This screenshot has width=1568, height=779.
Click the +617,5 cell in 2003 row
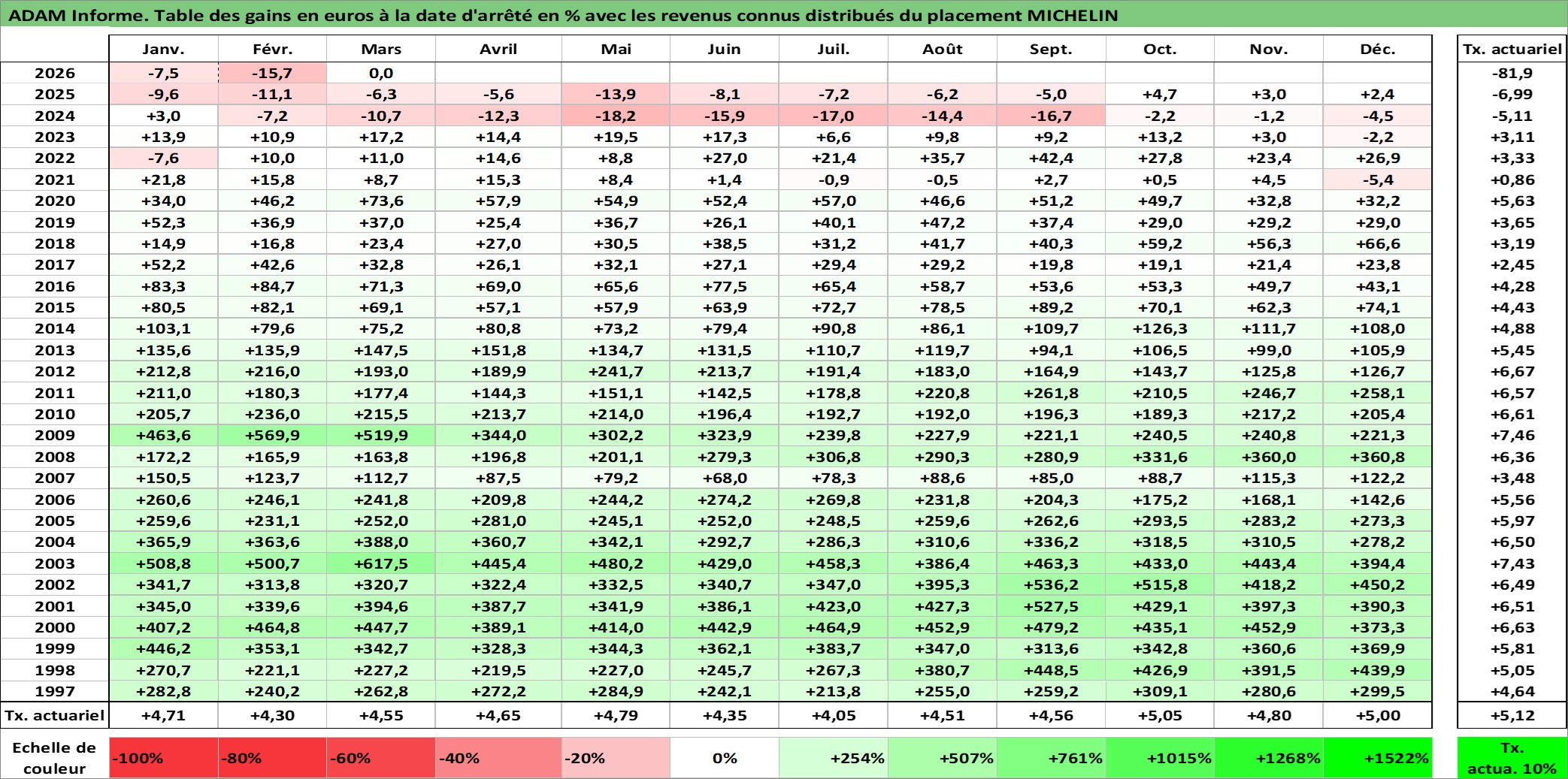pos(381,563)
